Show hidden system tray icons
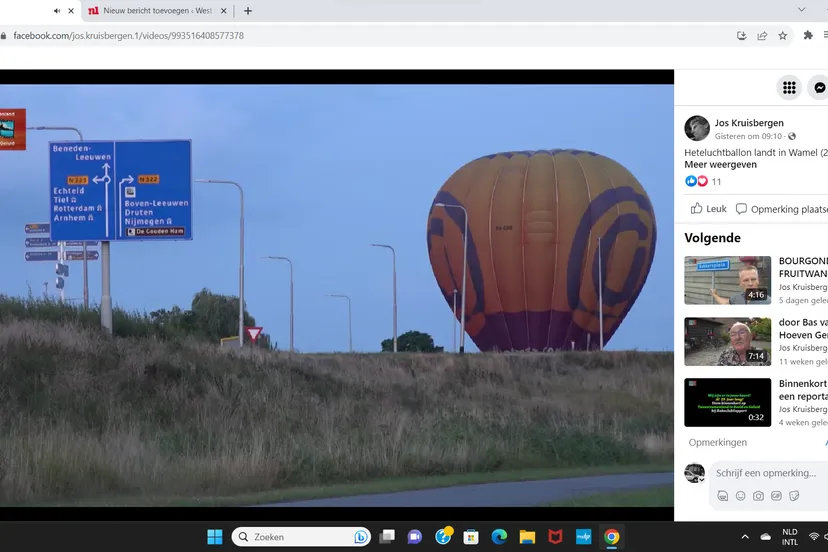The width and height of the screenshot is (828, 552). click(744, 537)
